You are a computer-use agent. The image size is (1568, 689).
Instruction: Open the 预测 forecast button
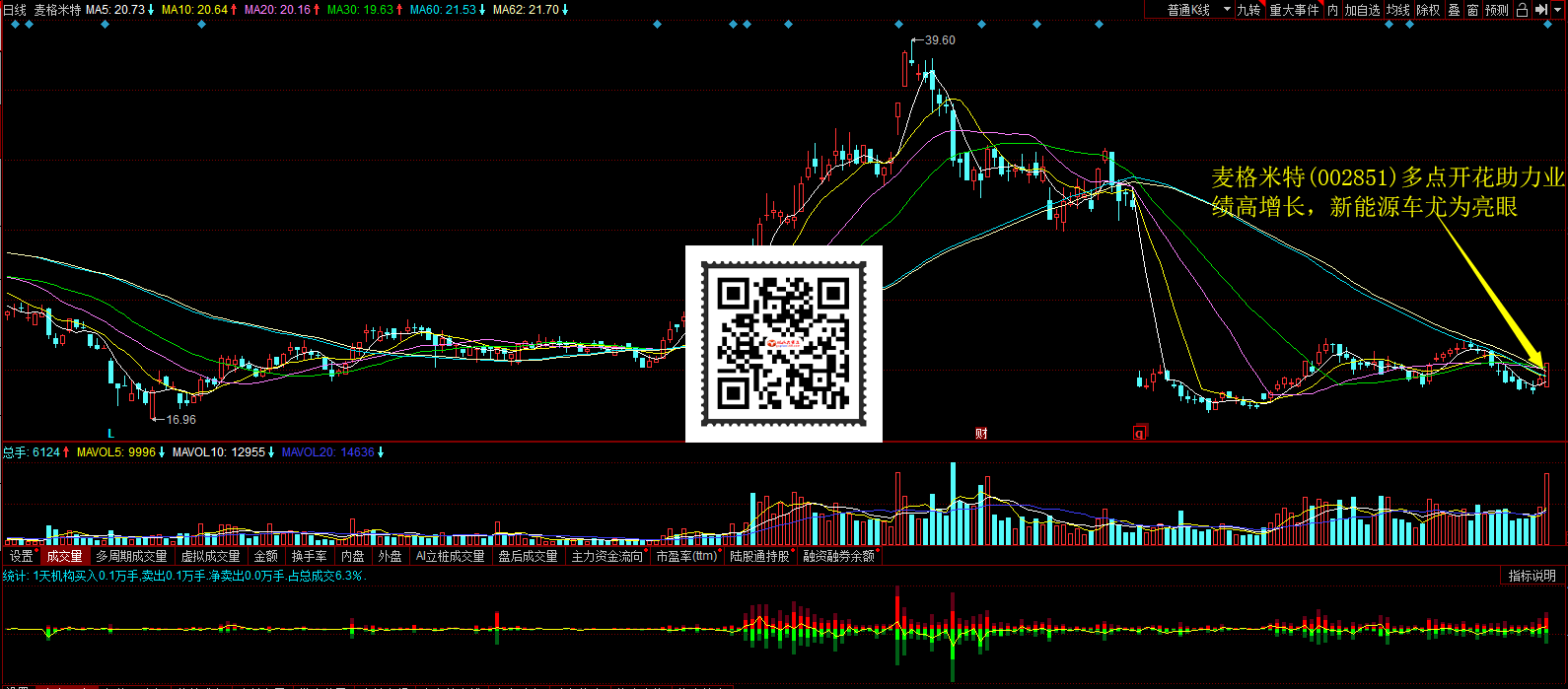point(1497,10)
